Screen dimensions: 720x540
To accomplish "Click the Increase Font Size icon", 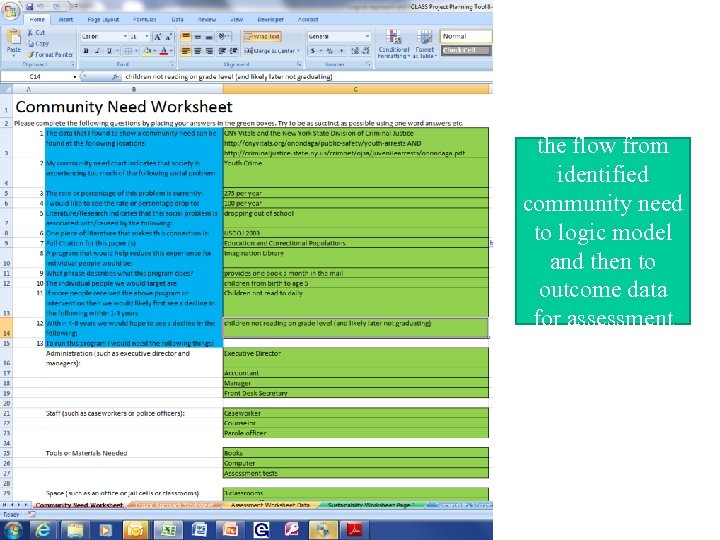I will (x=158, y=37).
